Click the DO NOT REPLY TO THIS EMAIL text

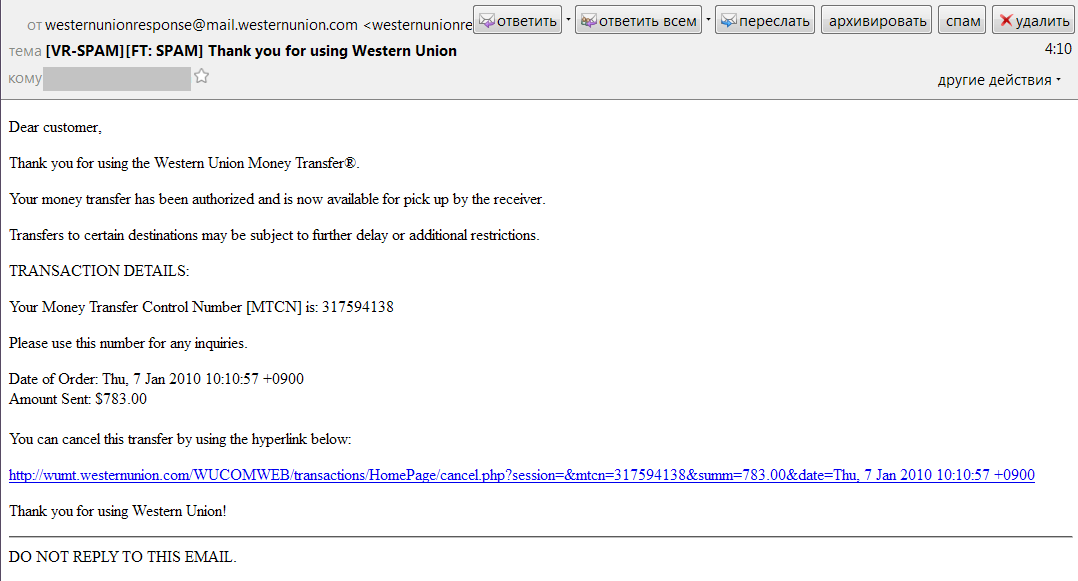122,557
